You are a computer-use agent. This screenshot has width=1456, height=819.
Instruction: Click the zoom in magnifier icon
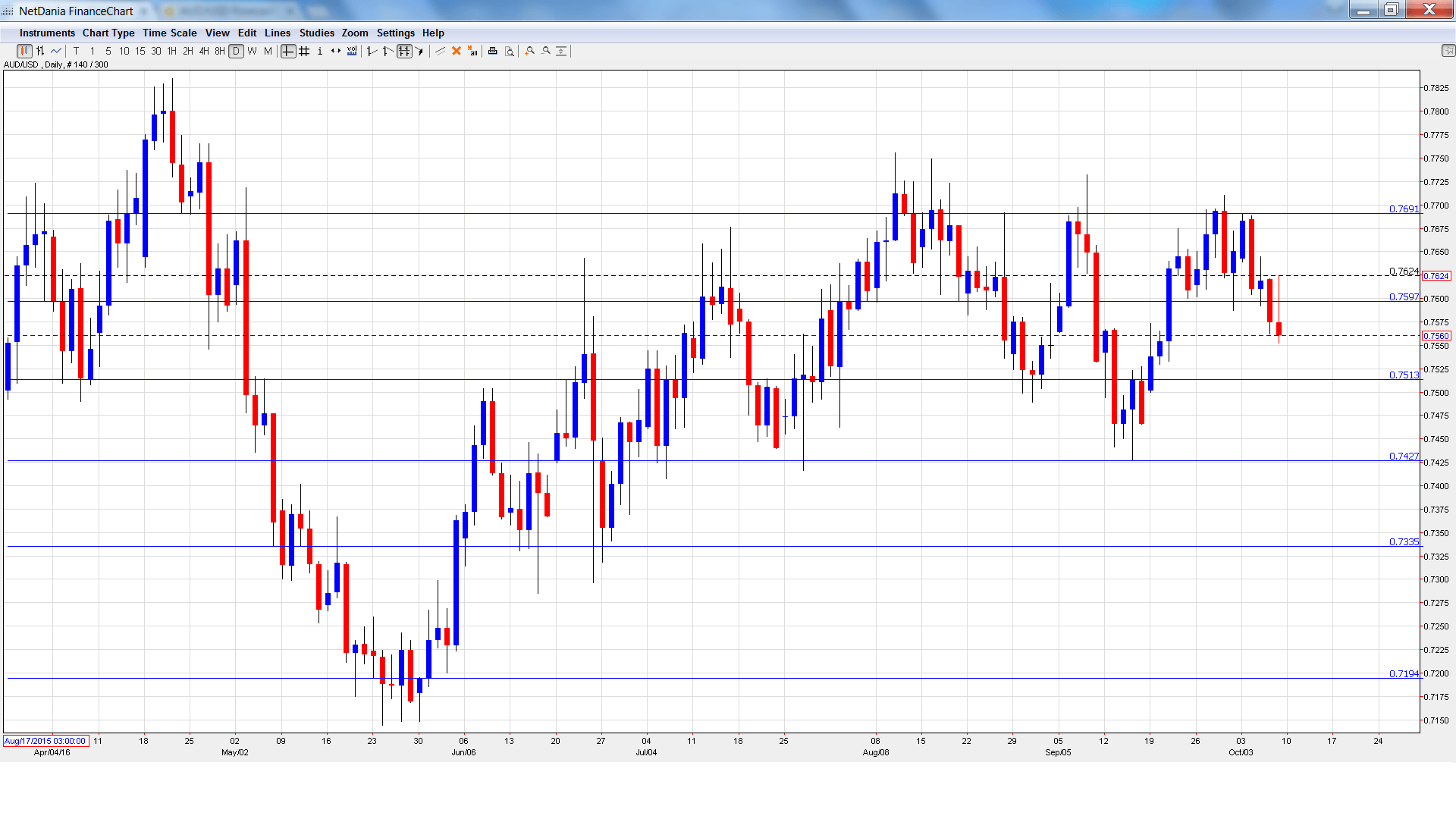[530, 52]
